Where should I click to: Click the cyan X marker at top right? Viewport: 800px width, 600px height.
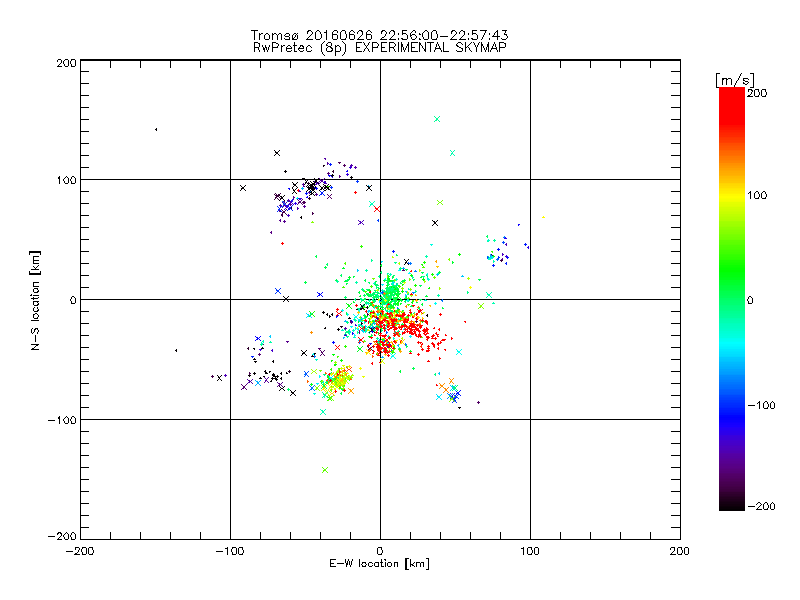pos(437,119)
